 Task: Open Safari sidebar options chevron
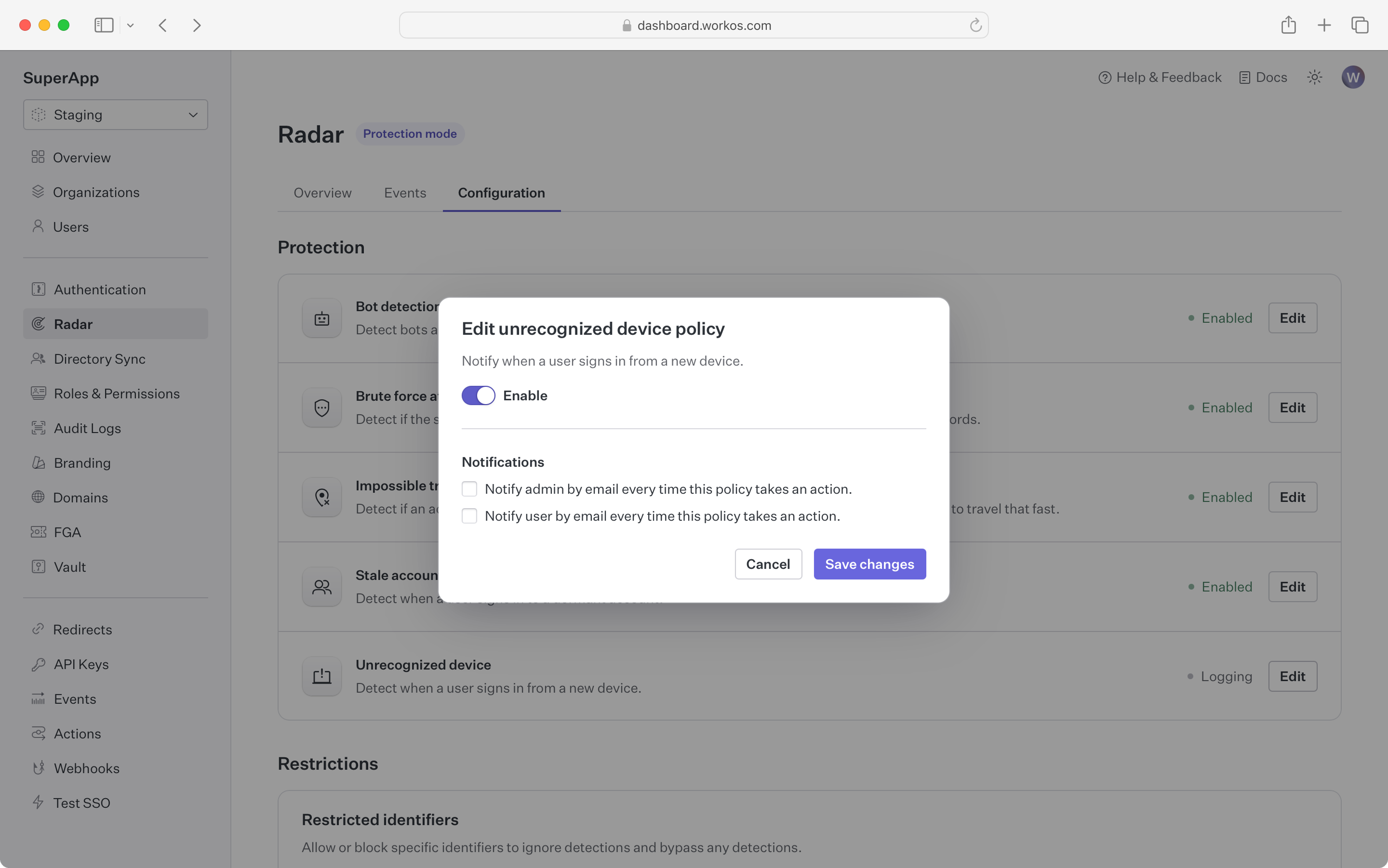(x=130, y=25)
